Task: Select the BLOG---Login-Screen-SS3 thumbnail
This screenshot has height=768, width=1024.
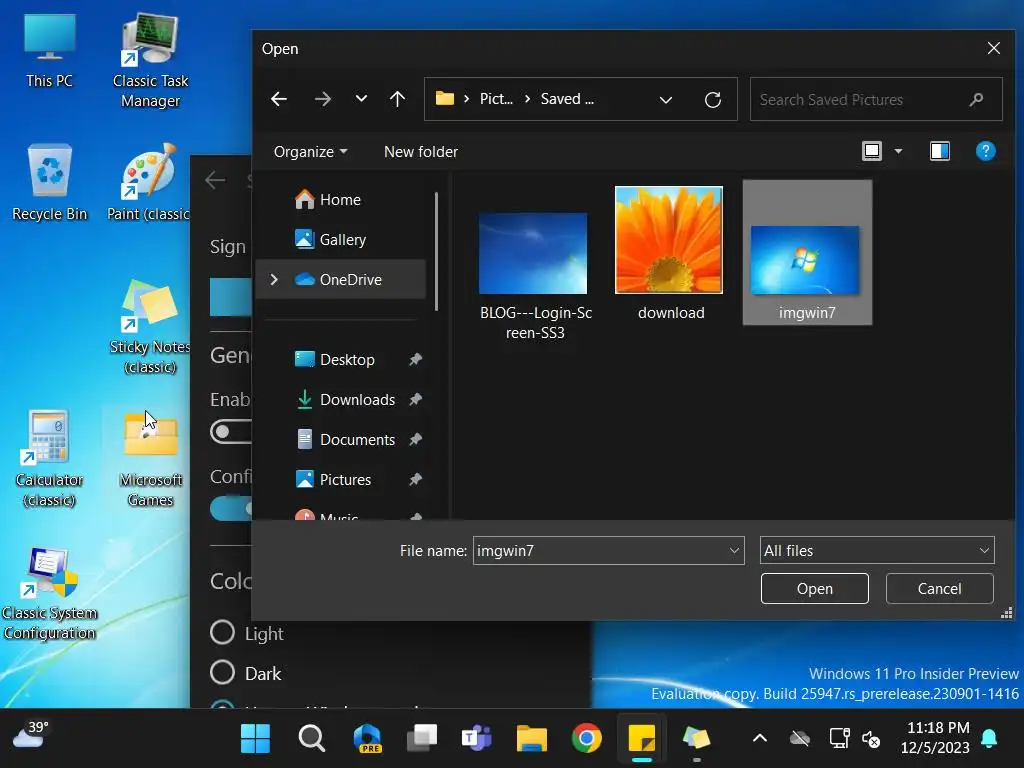Action: point(534,253)
